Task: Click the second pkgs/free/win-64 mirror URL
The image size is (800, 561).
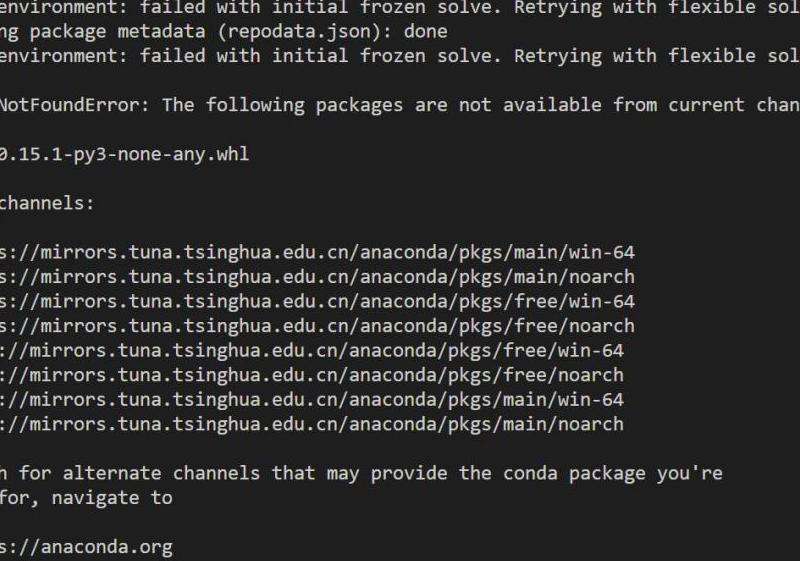Action: click(x=312, y=350)
